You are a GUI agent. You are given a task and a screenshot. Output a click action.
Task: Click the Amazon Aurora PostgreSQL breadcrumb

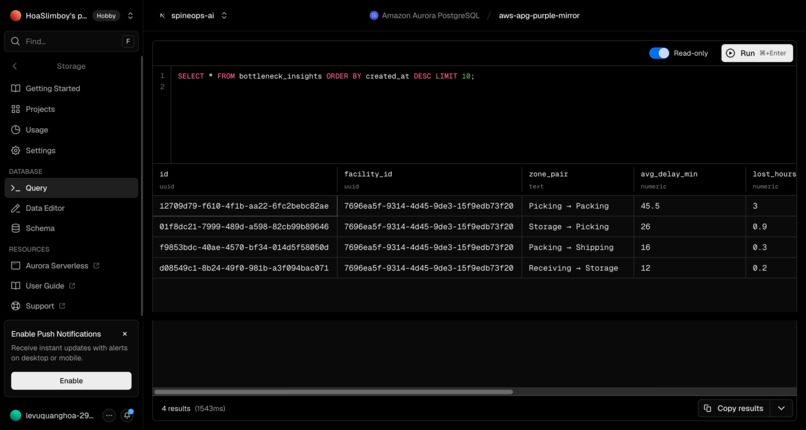[x=425, y=16]
